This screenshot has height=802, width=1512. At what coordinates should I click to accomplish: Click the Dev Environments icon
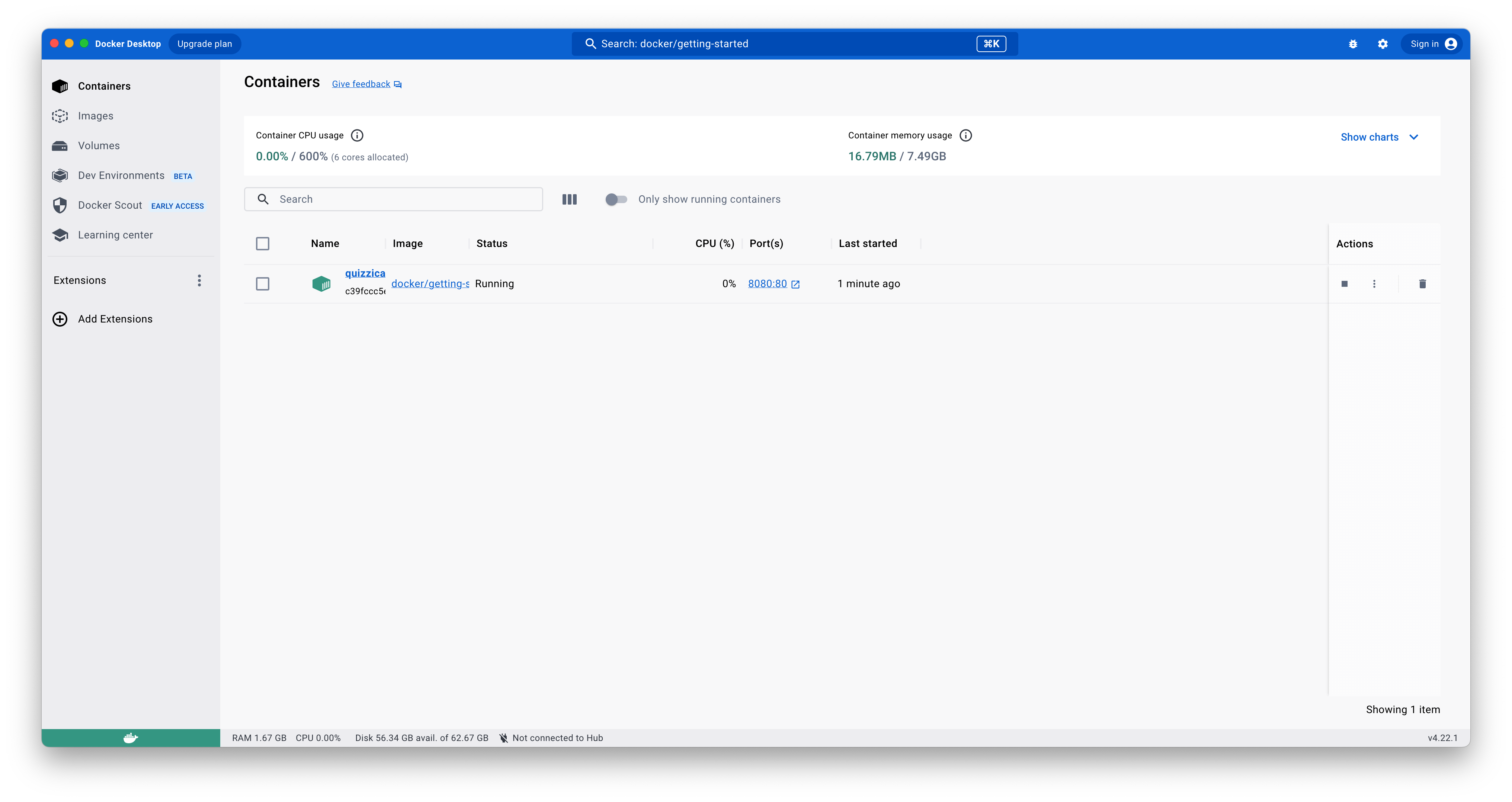60,176
